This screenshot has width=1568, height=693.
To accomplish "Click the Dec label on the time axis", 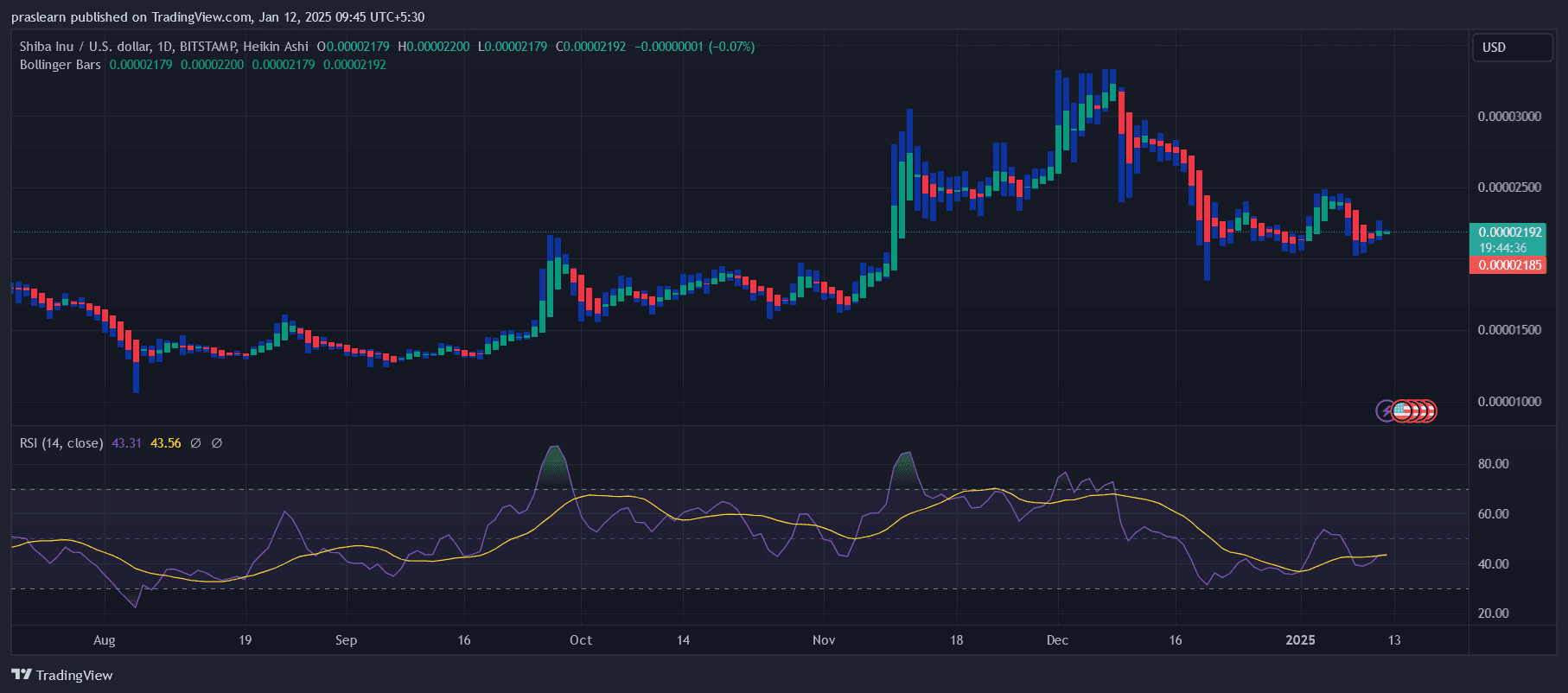I will pos(1057,640).
